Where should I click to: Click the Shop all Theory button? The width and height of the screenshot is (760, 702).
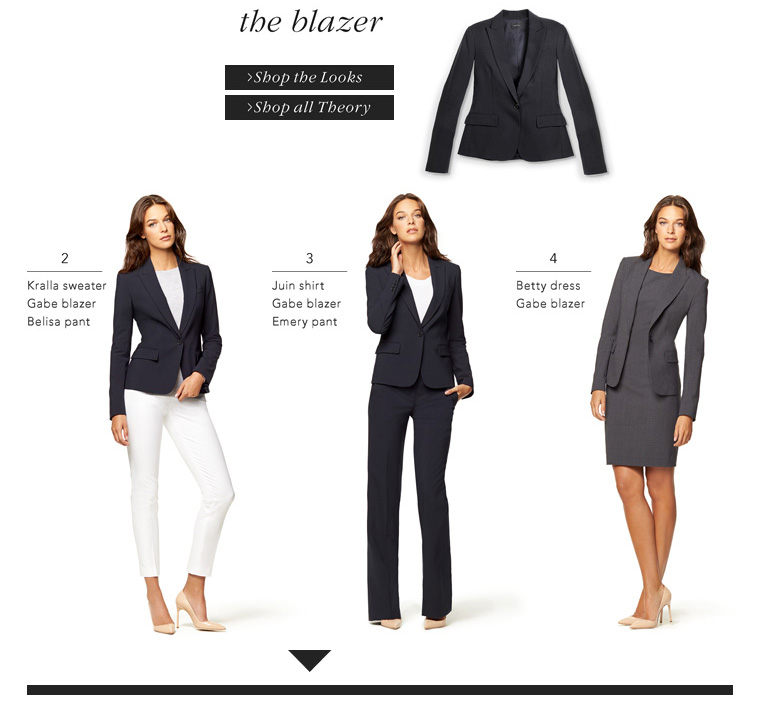(x=309, y=108)
